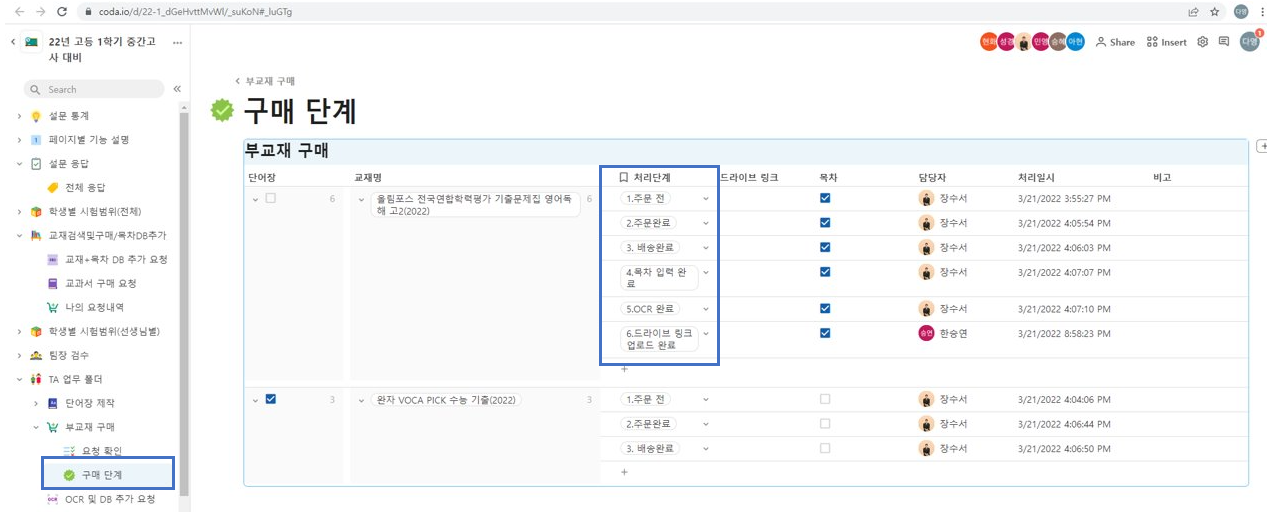Expand the 설문 통계 sidebar item

click(x=19, y=116)
